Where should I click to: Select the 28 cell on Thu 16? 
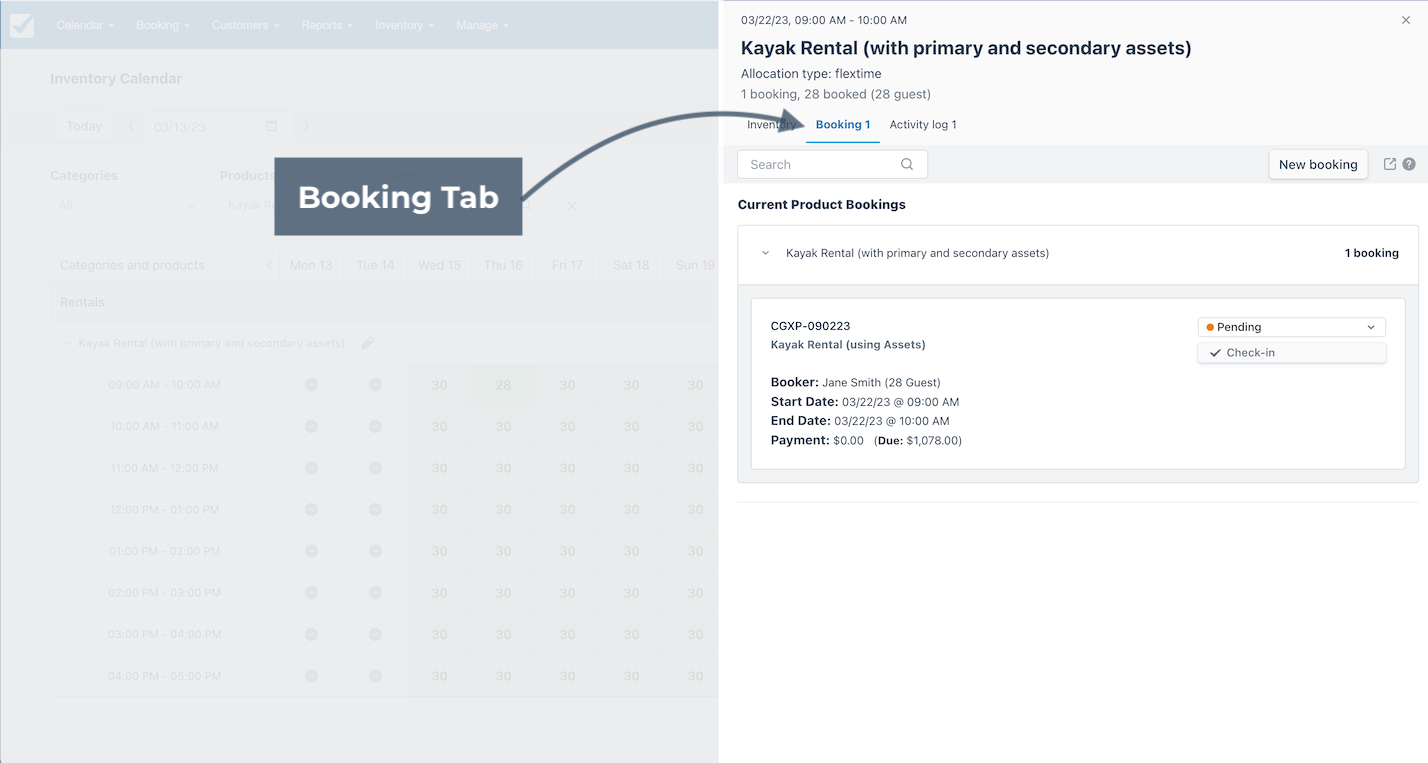click(x=503, y=385)
